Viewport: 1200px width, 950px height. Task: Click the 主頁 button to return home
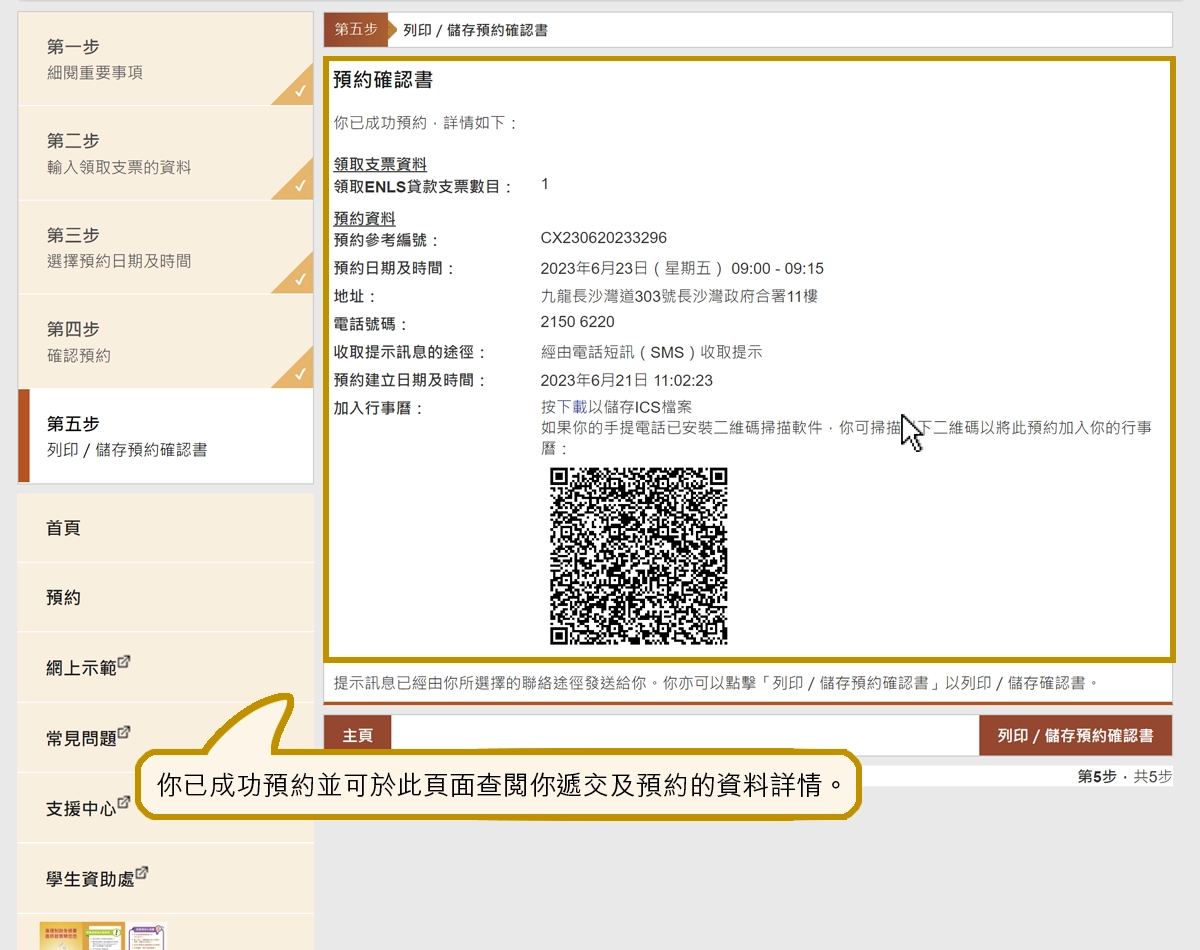[356, 733]
